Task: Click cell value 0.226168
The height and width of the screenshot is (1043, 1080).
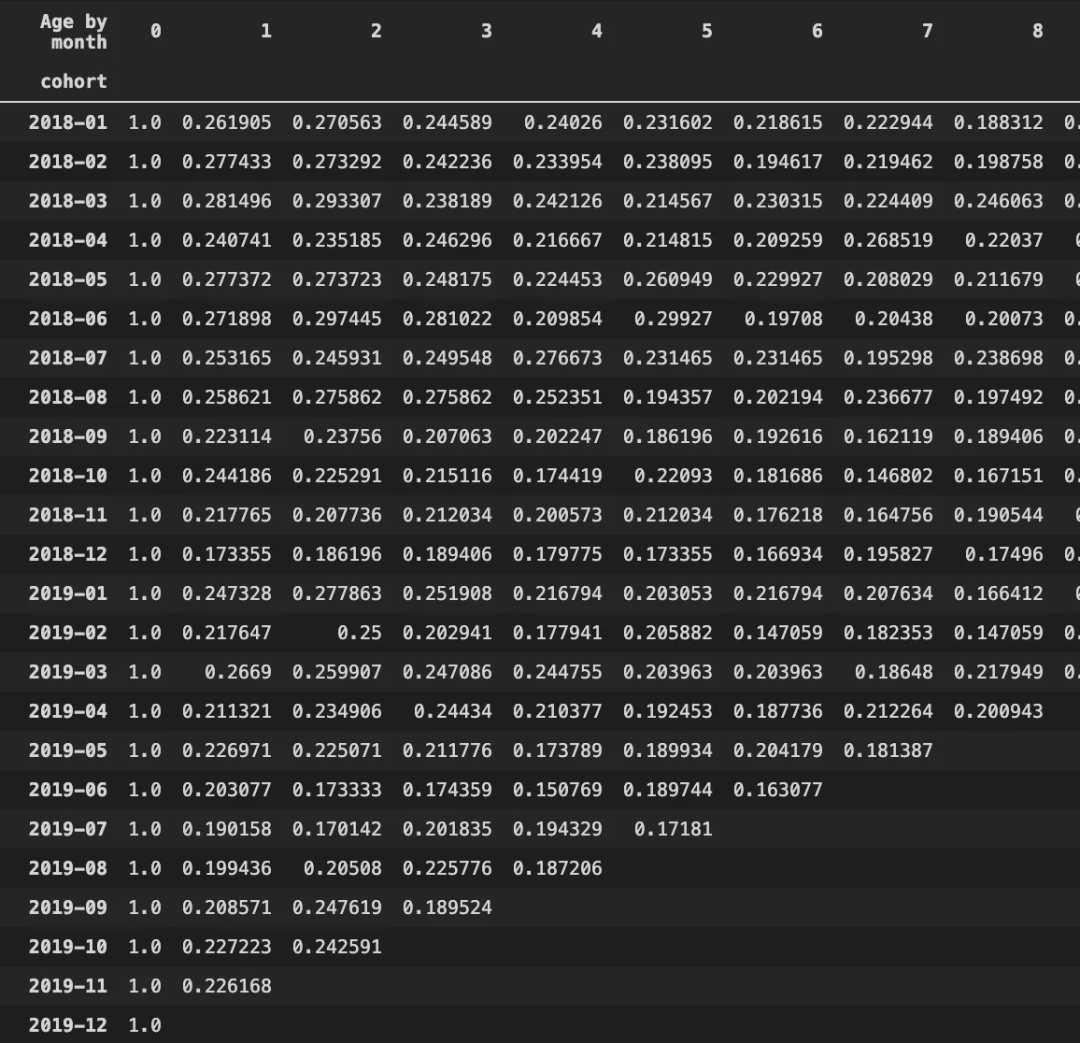Action: click(227, 986)
